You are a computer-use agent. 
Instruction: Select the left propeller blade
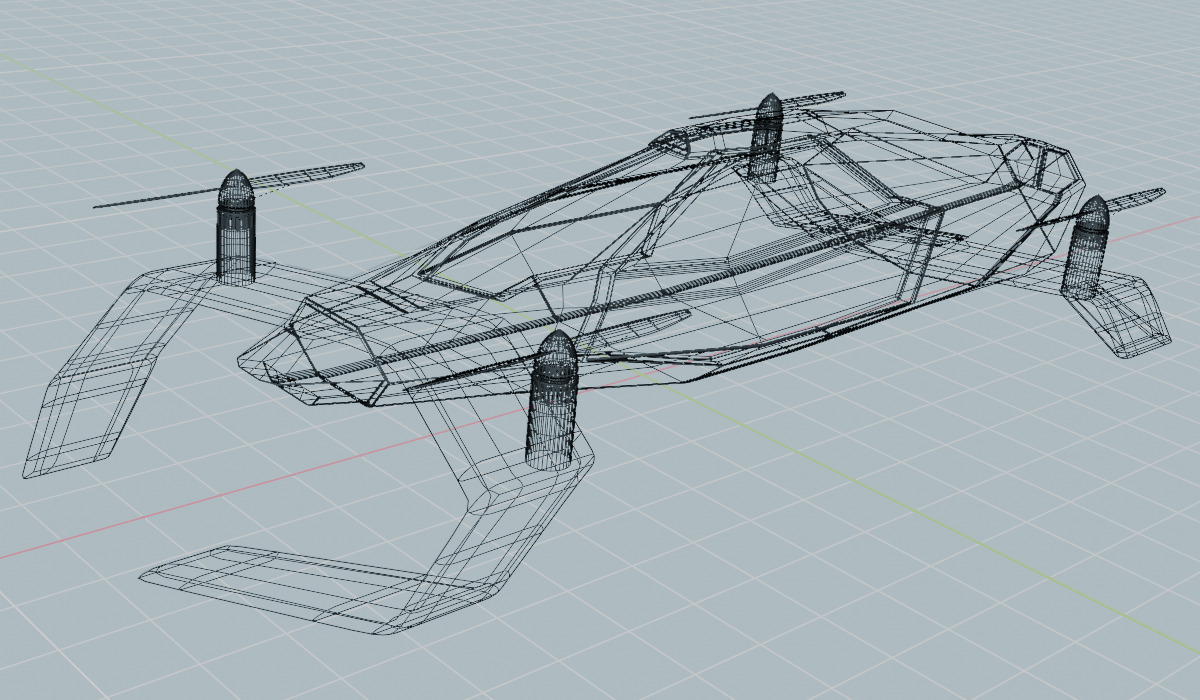[x=230, y=185]
